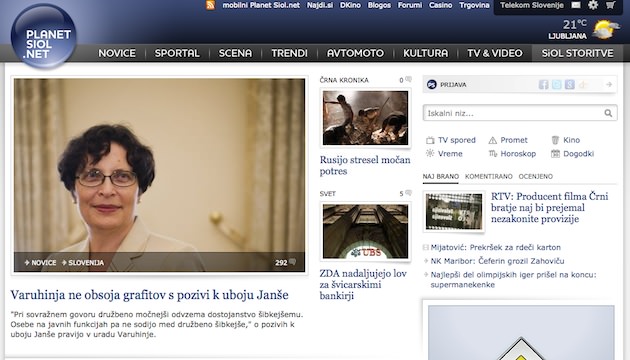Click the search magnifier icon

pyautogui.click(x=608, y=113)
